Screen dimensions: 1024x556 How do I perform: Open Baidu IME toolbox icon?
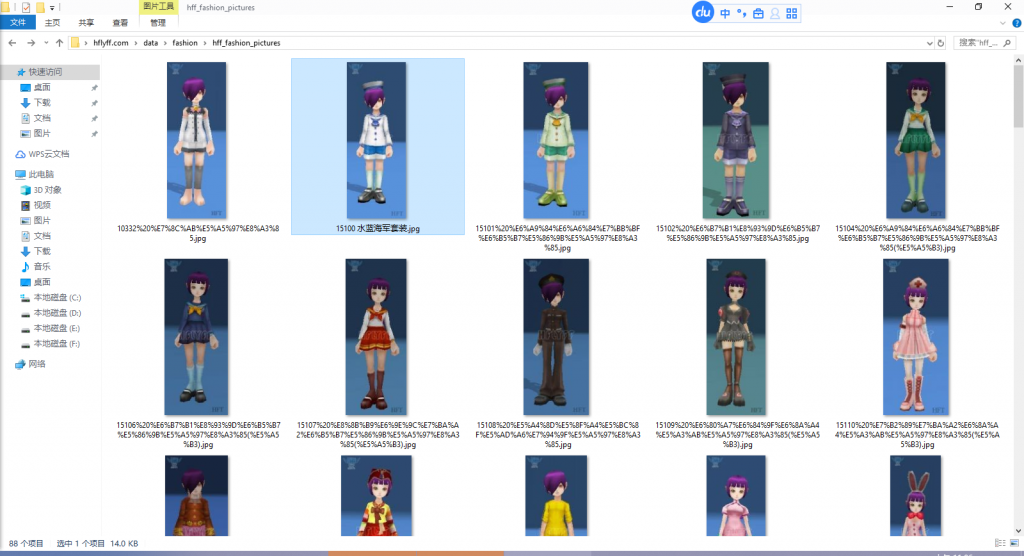(758, 14)
